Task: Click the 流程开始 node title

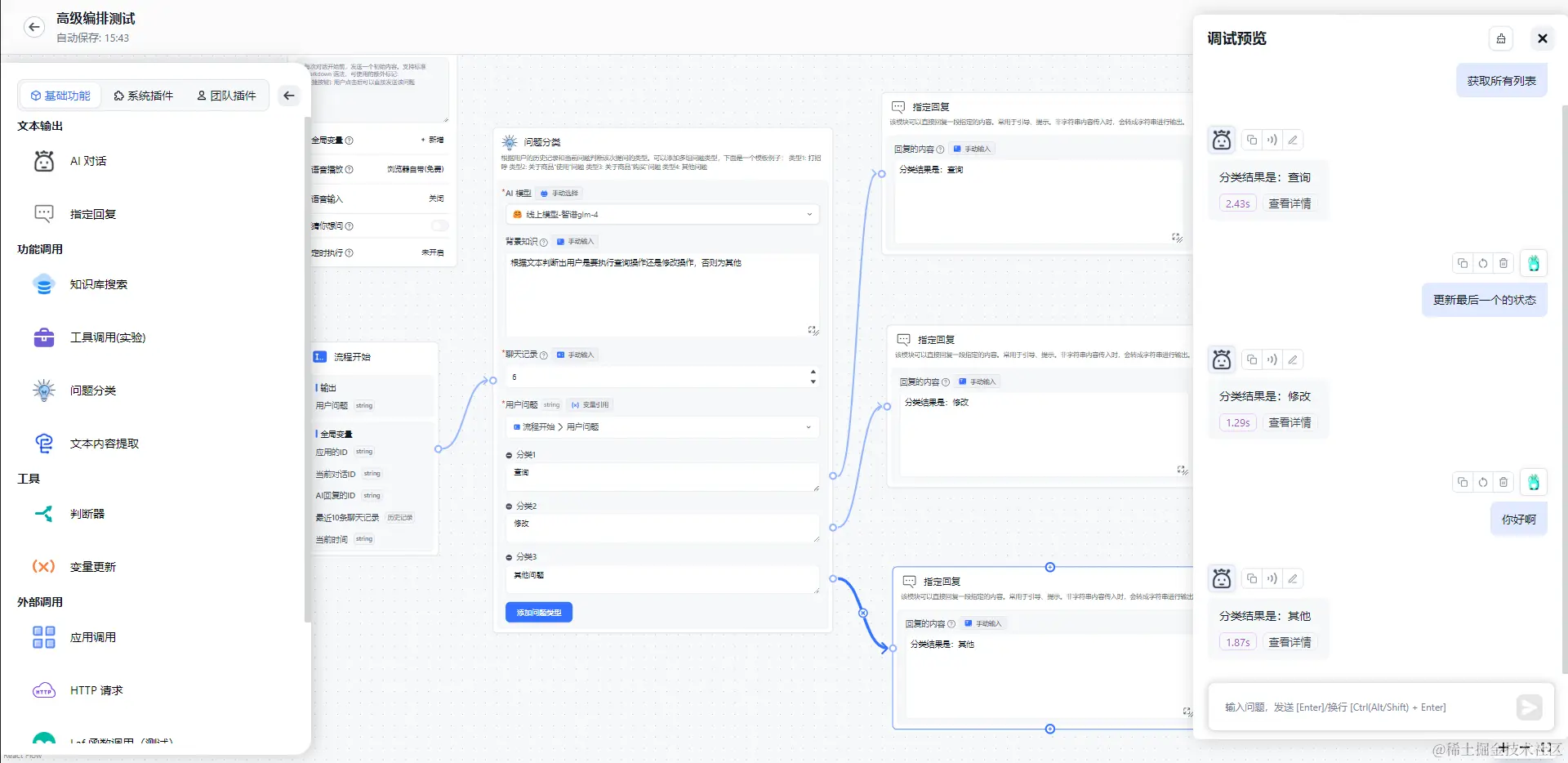Action: coord(352,357)
